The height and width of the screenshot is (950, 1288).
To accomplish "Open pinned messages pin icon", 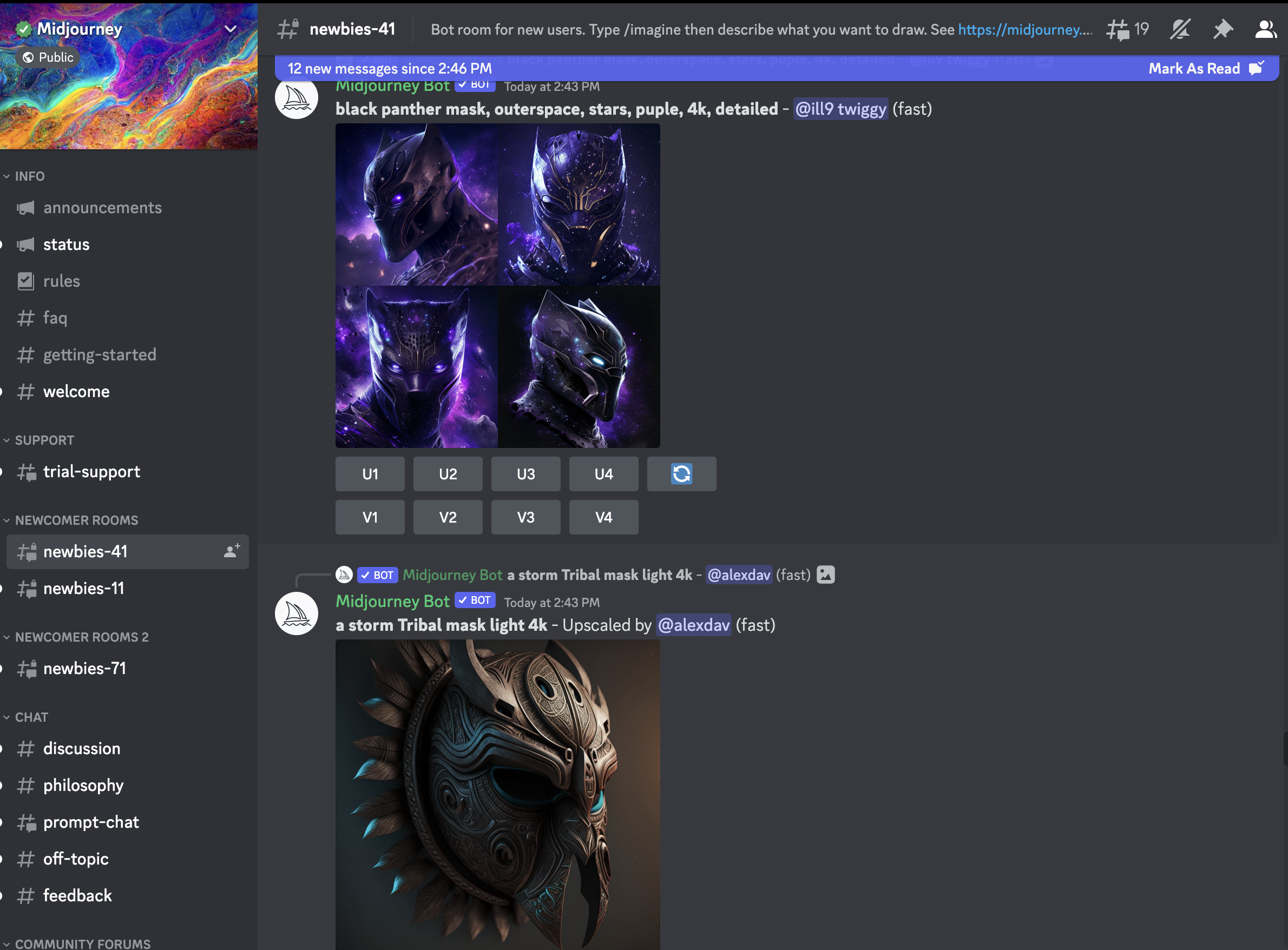I will pos(1223,29).
